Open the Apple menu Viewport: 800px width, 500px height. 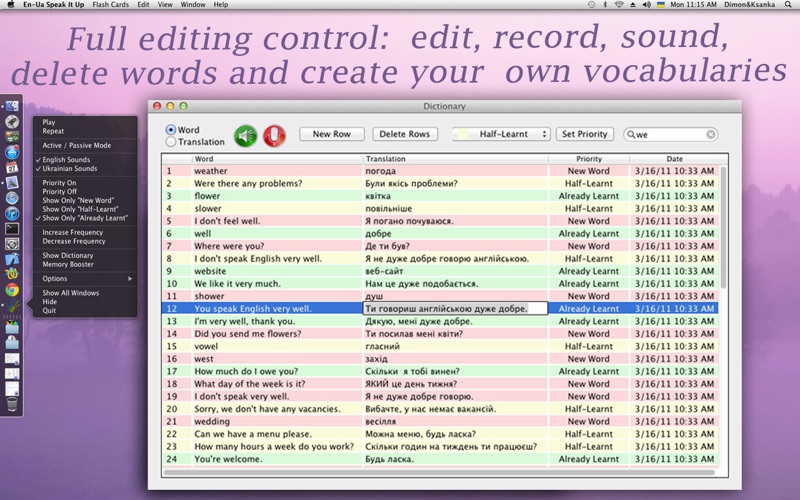coord(10,5)
